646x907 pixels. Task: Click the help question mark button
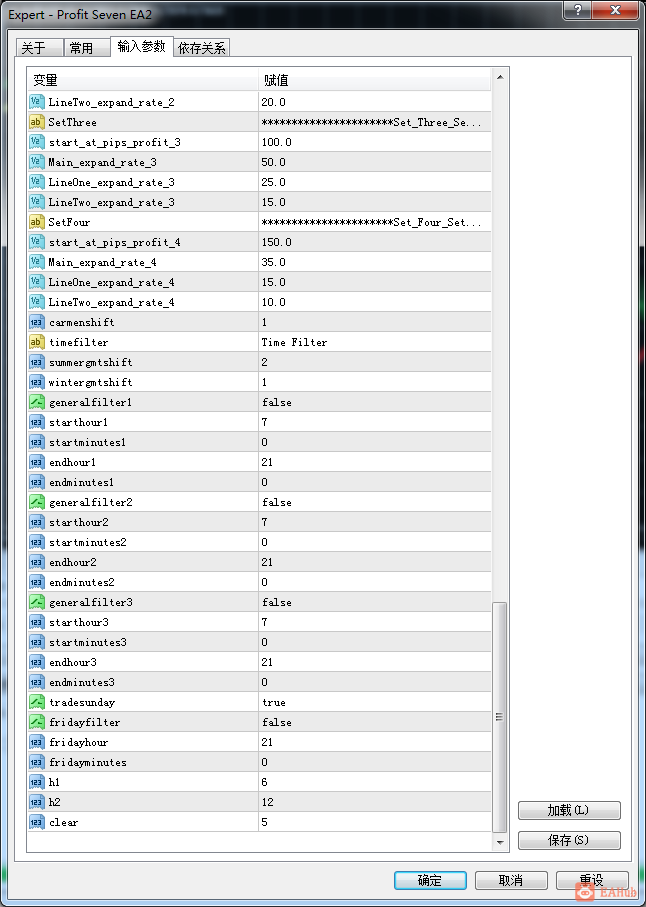(x=577, y=10)
